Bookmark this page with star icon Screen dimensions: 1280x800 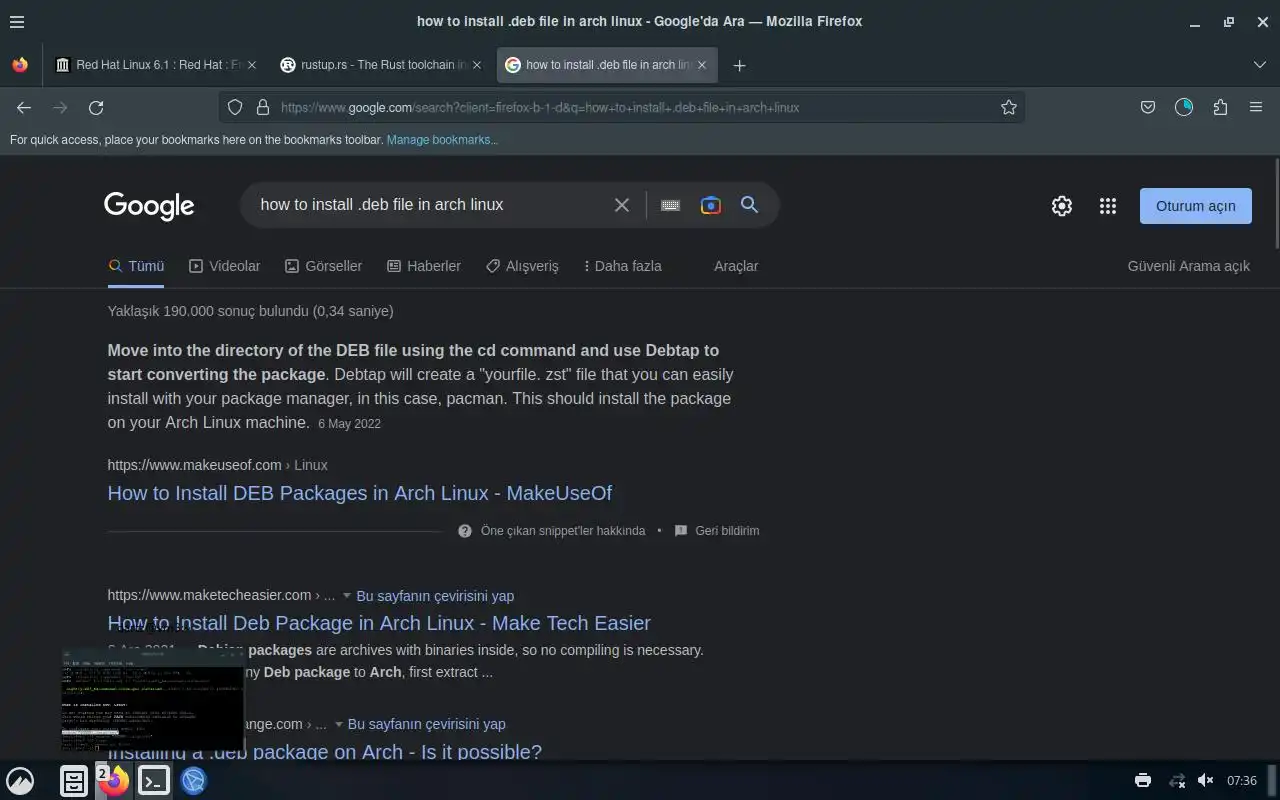pos(1009,107)
